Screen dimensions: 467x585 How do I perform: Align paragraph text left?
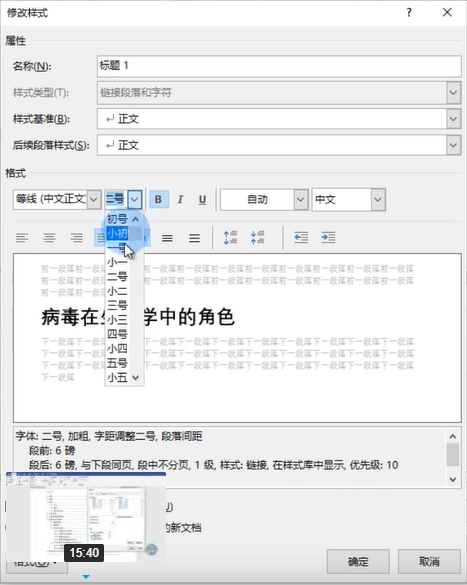point(22,238)
